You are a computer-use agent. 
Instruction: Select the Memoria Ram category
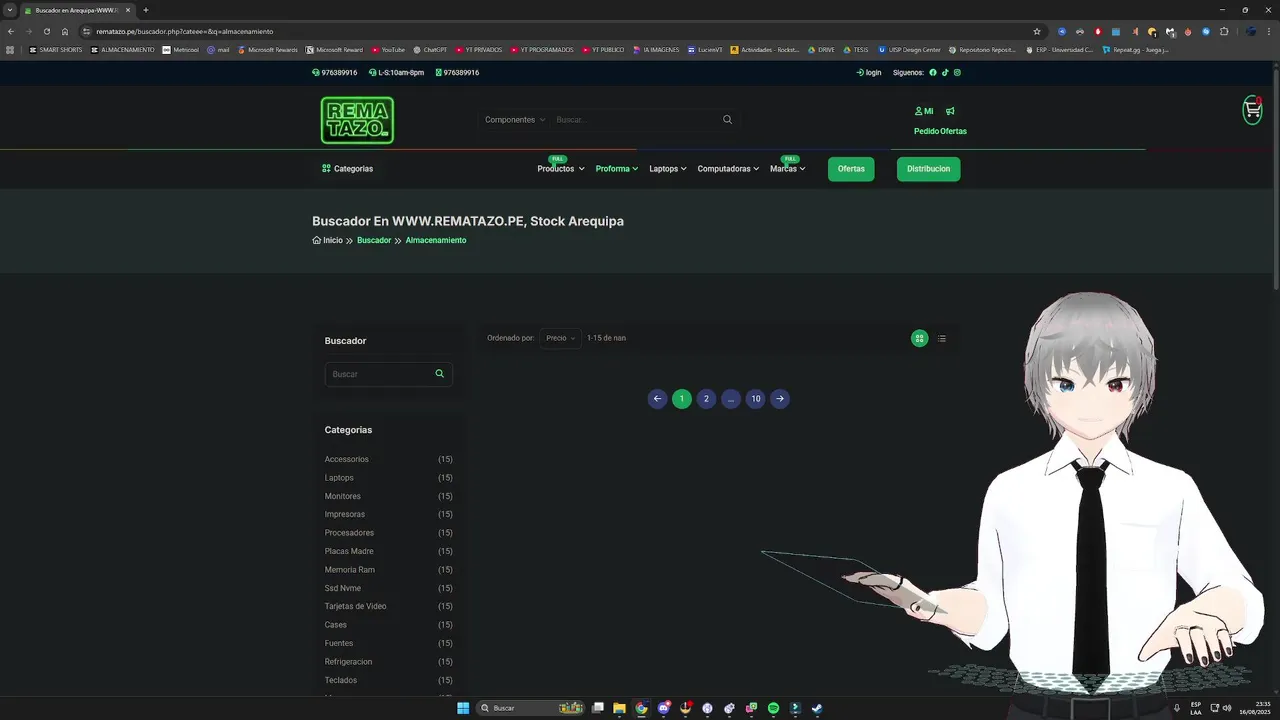350,570
